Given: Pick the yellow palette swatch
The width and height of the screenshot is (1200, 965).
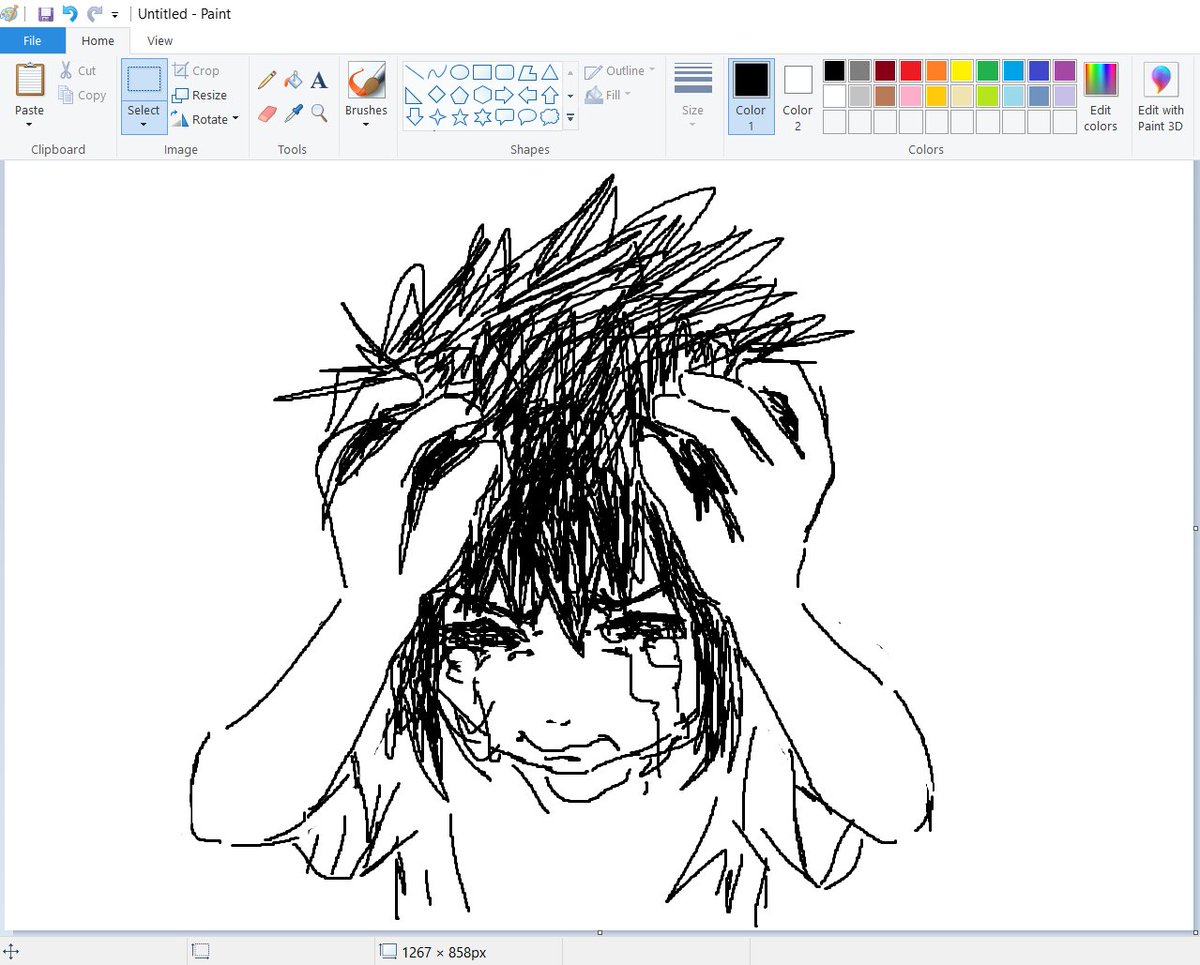Looking at the screenshot, I should 962,71.
